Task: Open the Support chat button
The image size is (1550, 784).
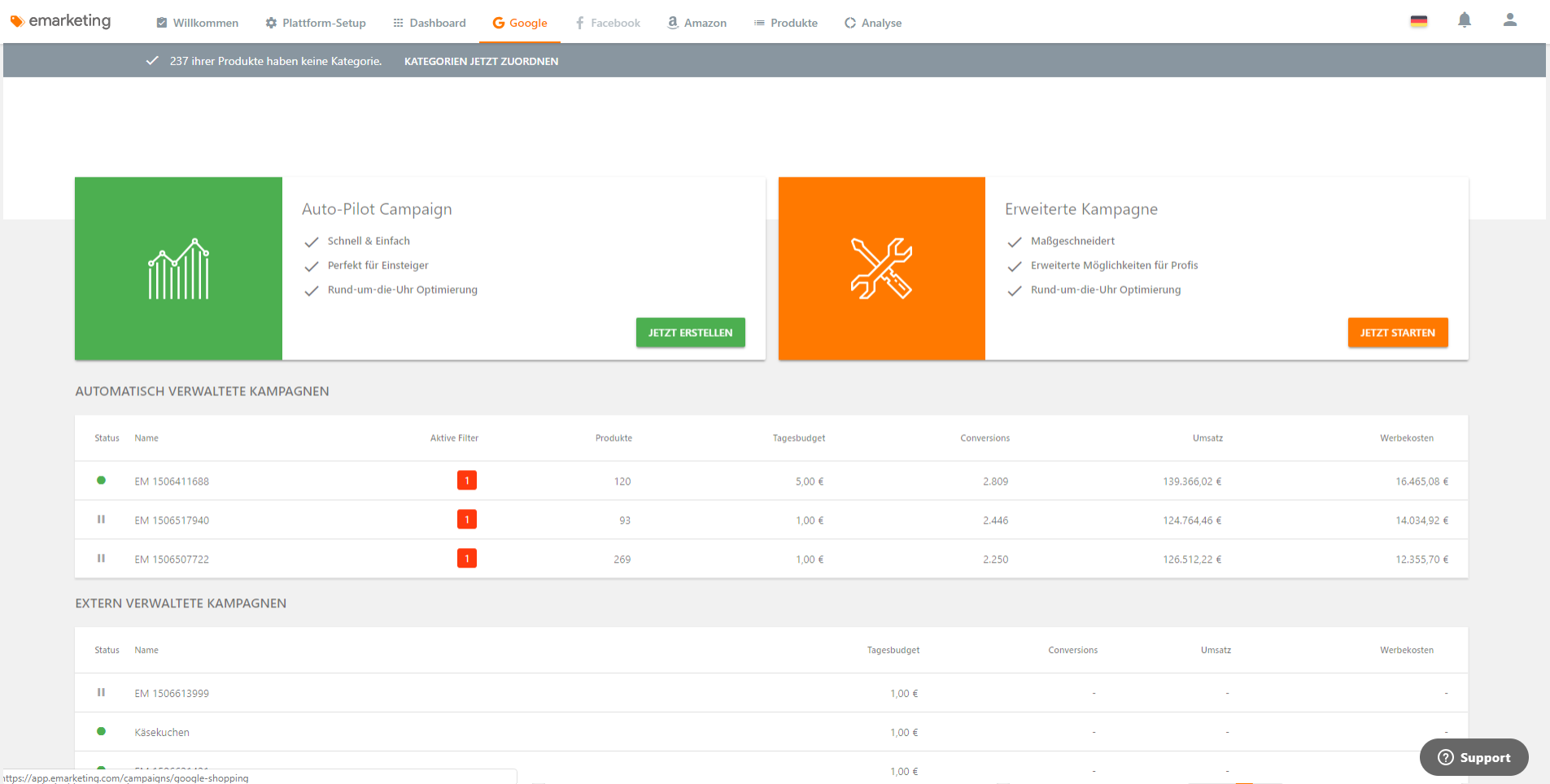Action: pyautogui.click(x=1474, y=757)
